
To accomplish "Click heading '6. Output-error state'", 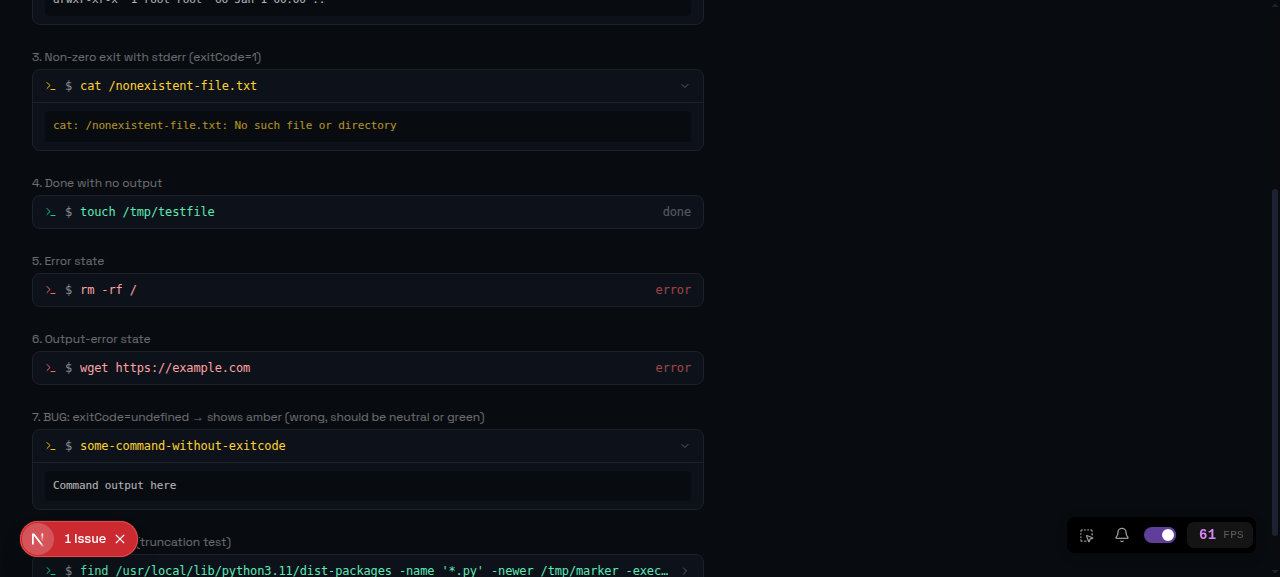I will point(91,339).
